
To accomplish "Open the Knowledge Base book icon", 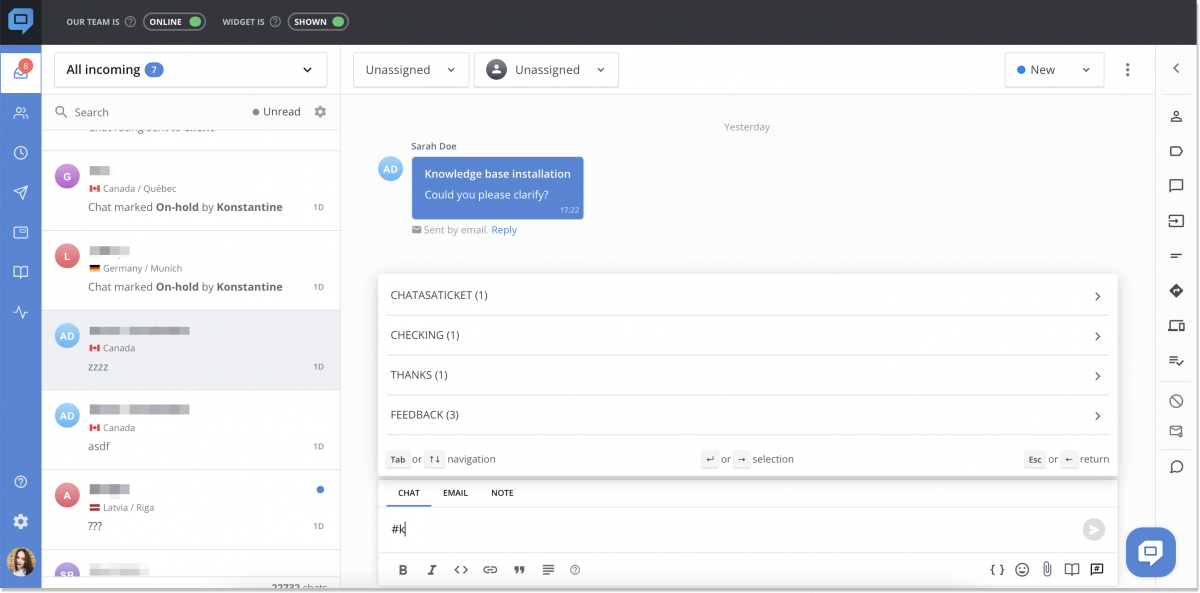I will coord(20,271).
